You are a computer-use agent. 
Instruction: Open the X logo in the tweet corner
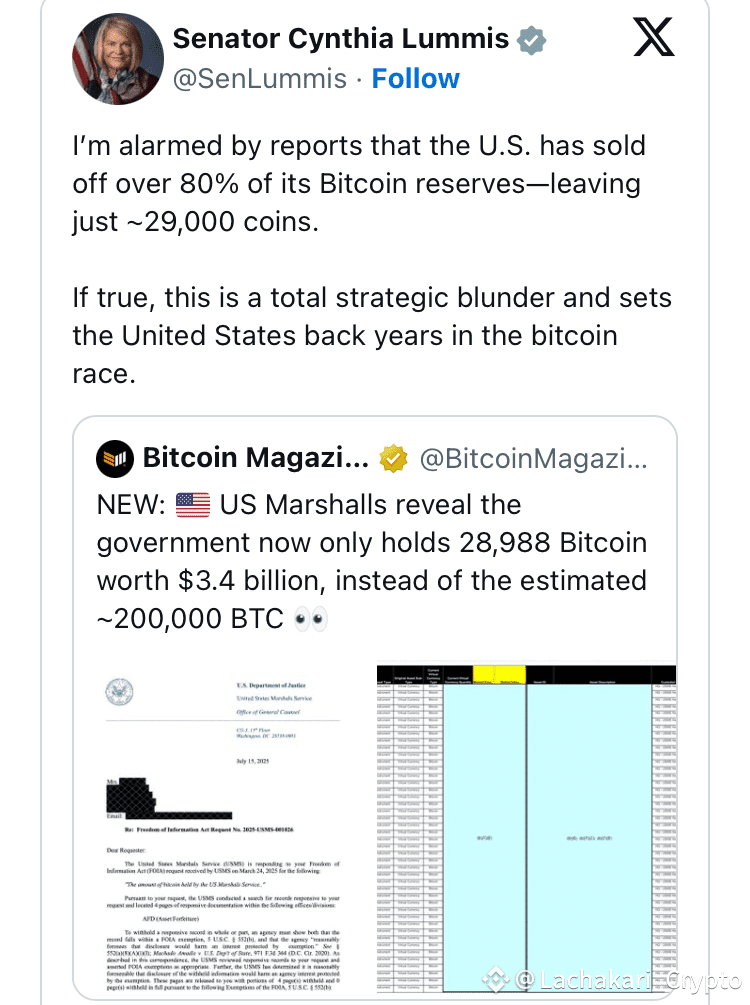[653, 37]
